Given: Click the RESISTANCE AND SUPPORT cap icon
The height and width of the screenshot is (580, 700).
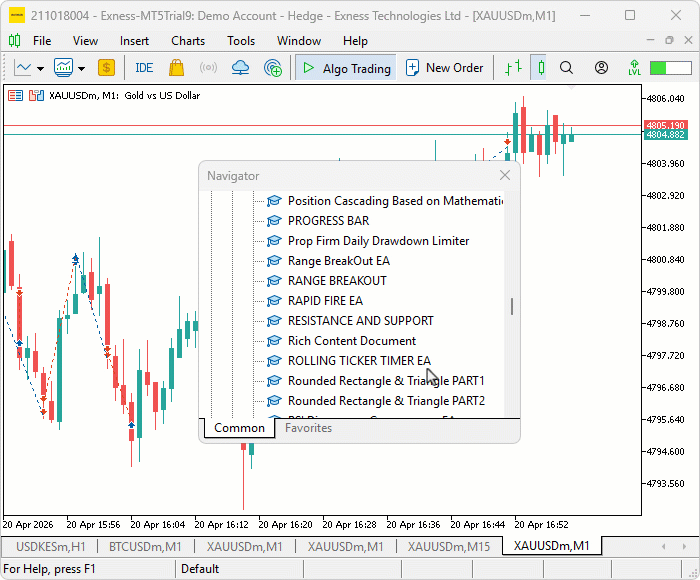Looking at the screenshot, I should (274, 321).
